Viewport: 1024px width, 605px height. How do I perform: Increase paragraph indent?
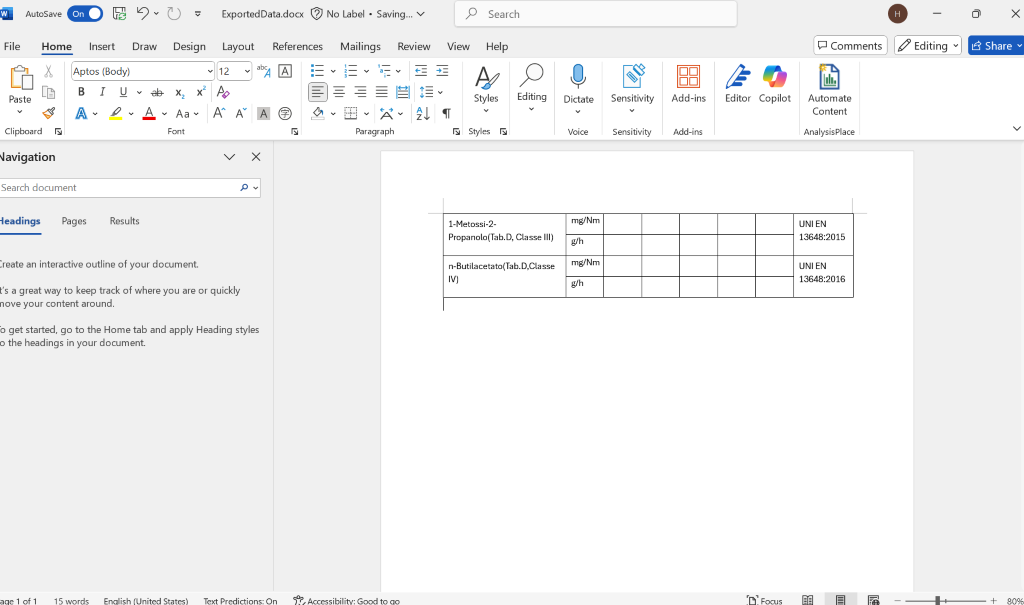442,71
